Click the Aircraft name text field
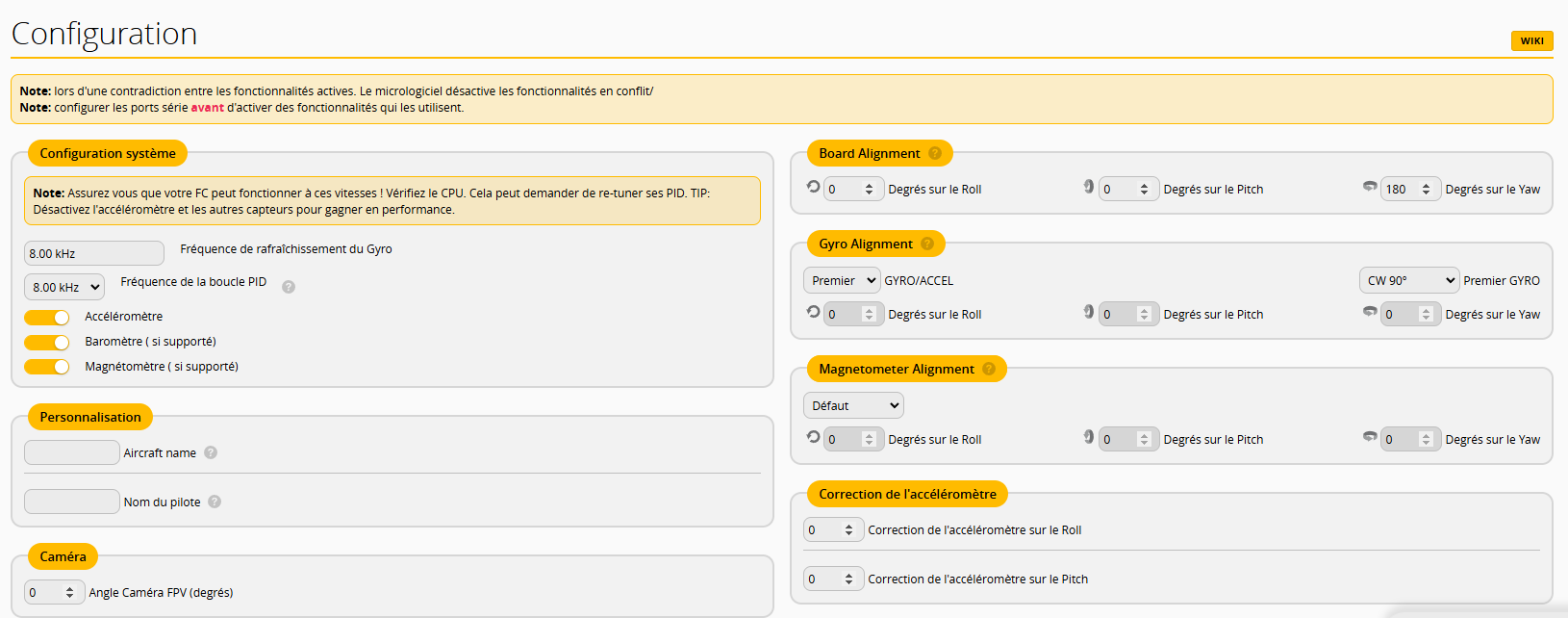Viewport: 1568px width, 618px height. pos(72,452)
